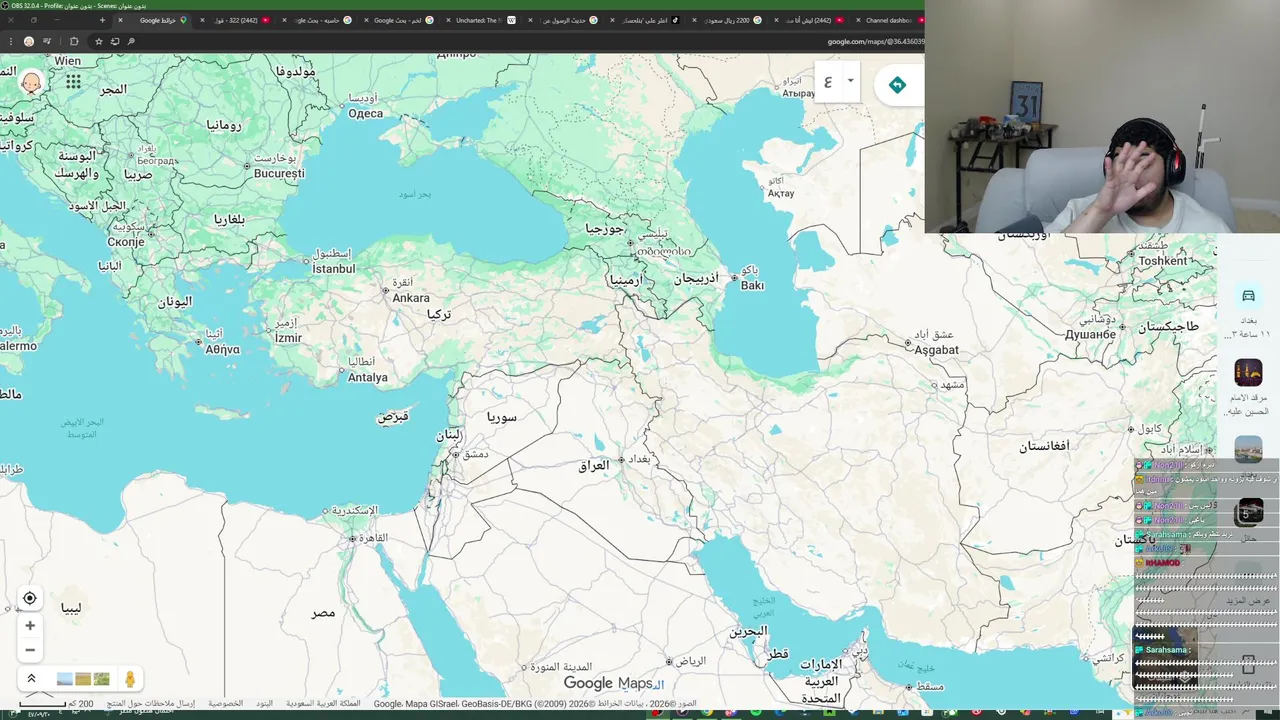Image resolution: width=1280 pixels, height=720 pixels.
Task: Click the المملكة العربية السعودية footer link
Action: (x=323, y=704)
